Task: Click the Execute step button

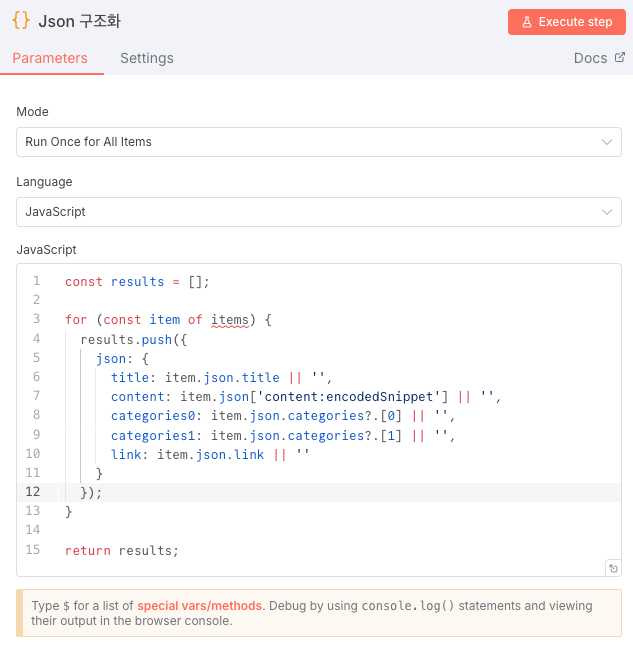Action: point(567,22)
